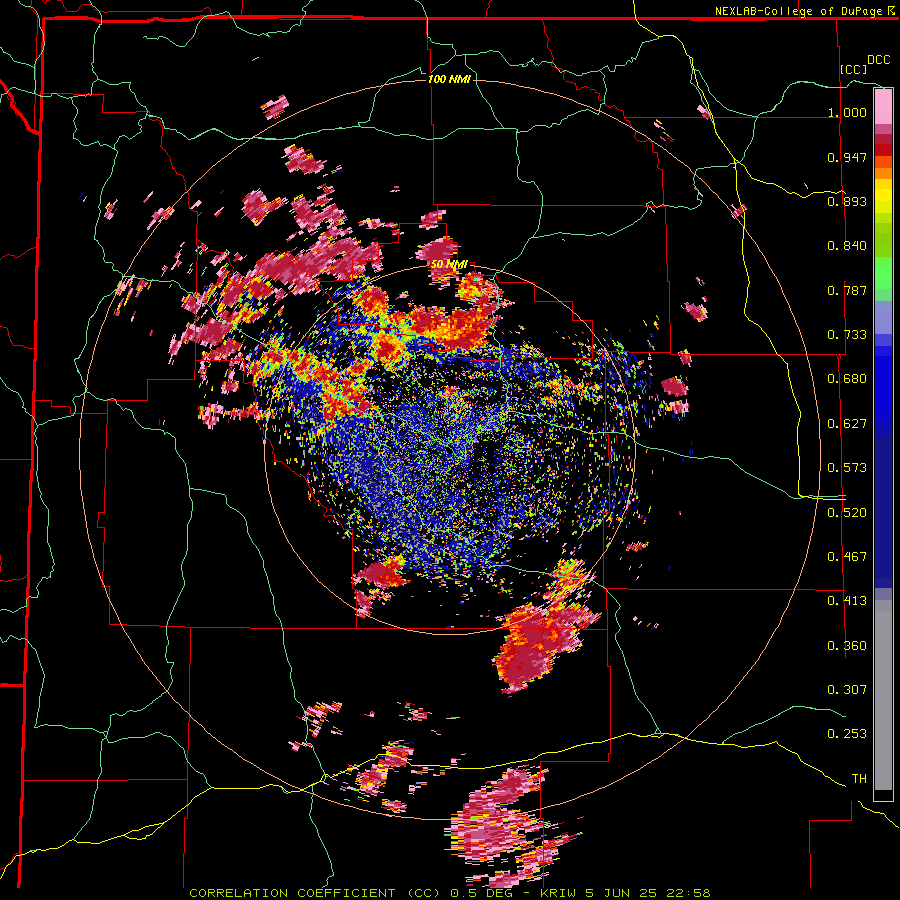
Task: Click the 0.413 color scale value
Action: (x=847, y=601)
